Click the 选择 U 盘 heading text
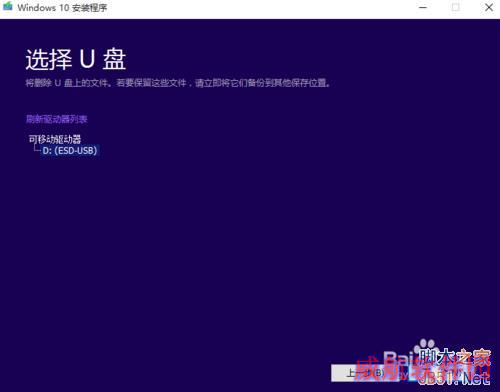 [x=76, y=59]
